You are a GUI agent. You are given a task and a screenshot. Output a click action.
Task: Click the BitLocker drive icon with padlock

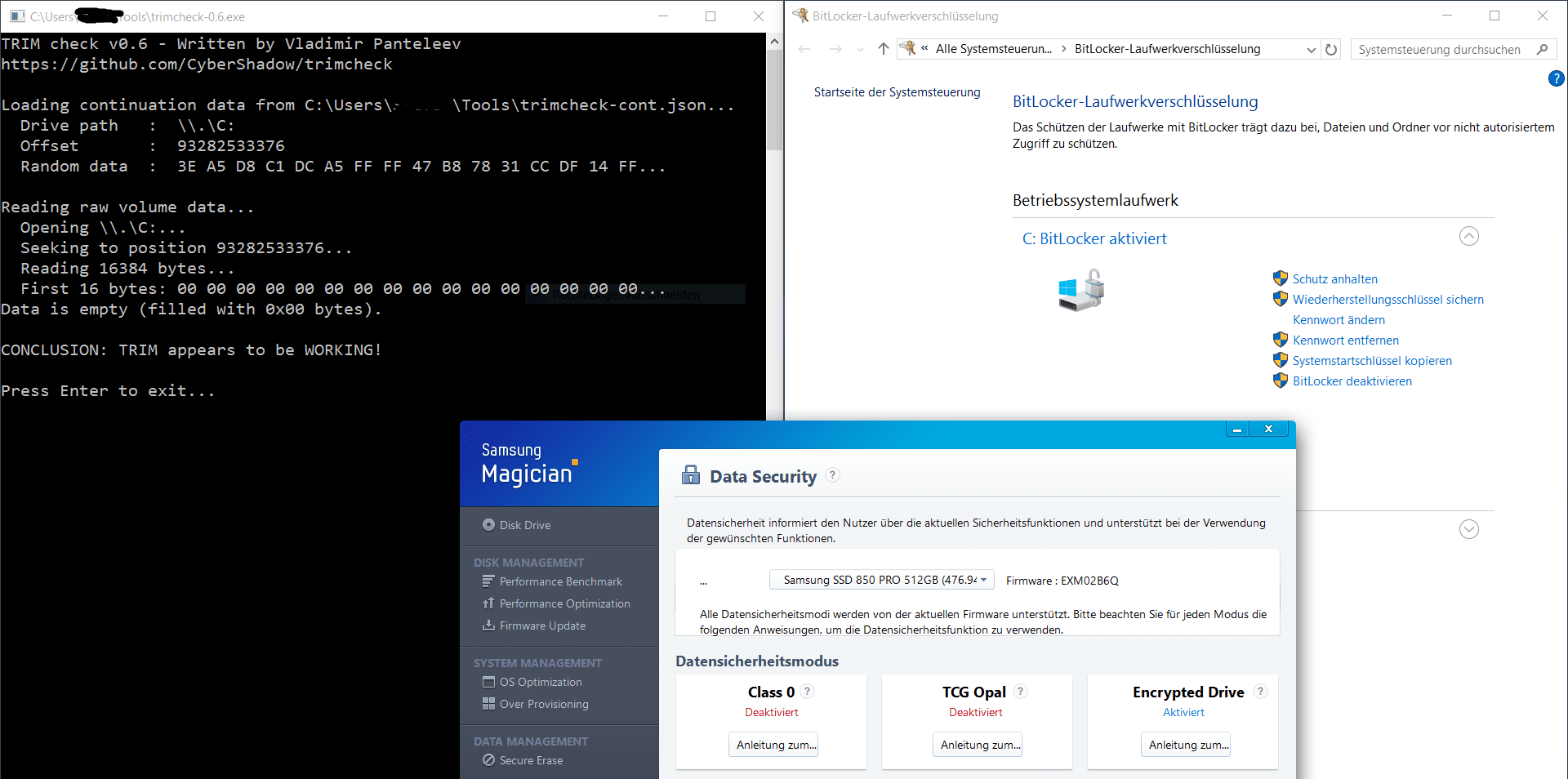(x=1081, y=291)
